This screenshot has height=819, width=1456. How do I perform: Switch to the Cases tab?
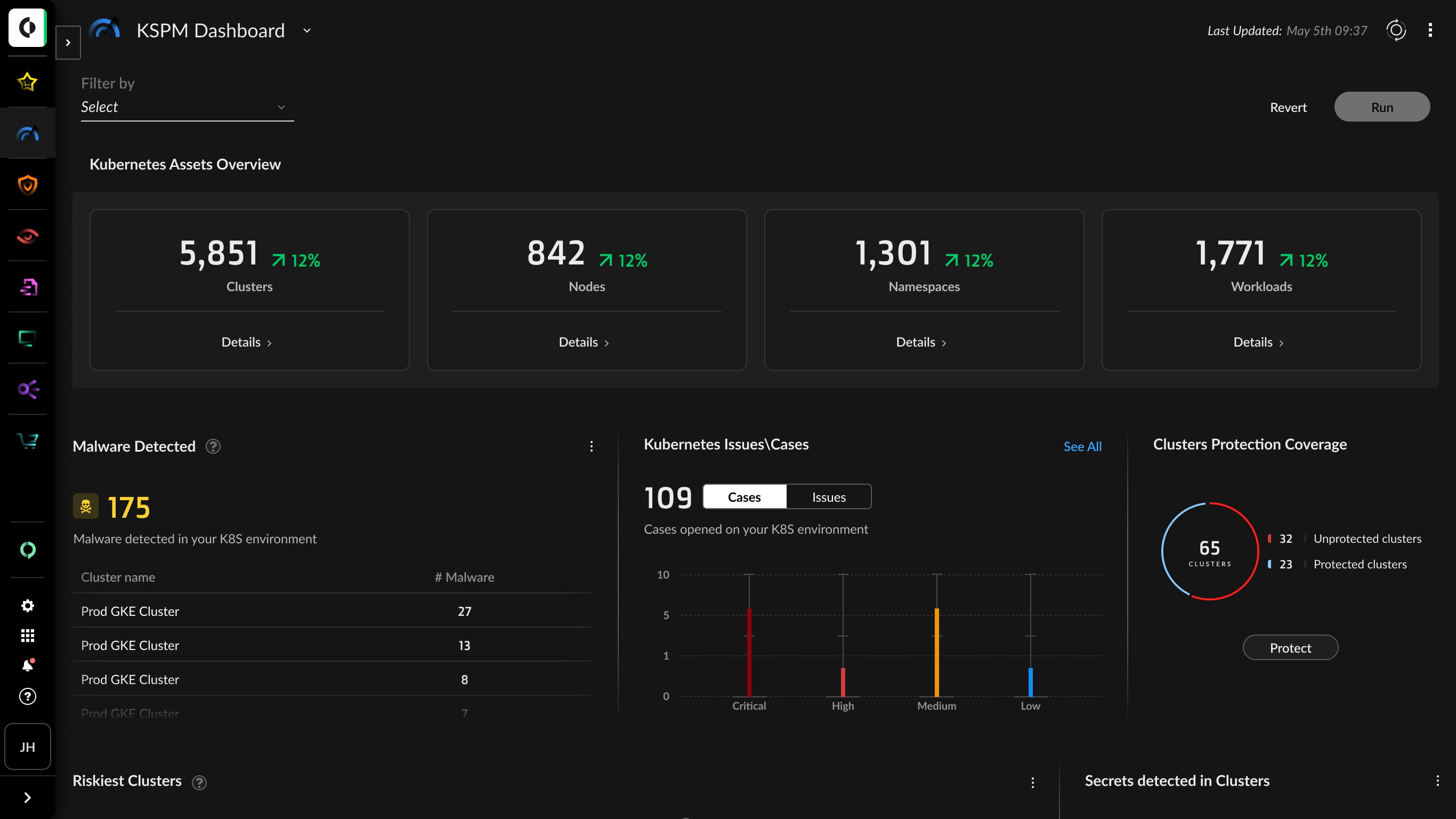[x=745, y=496]
